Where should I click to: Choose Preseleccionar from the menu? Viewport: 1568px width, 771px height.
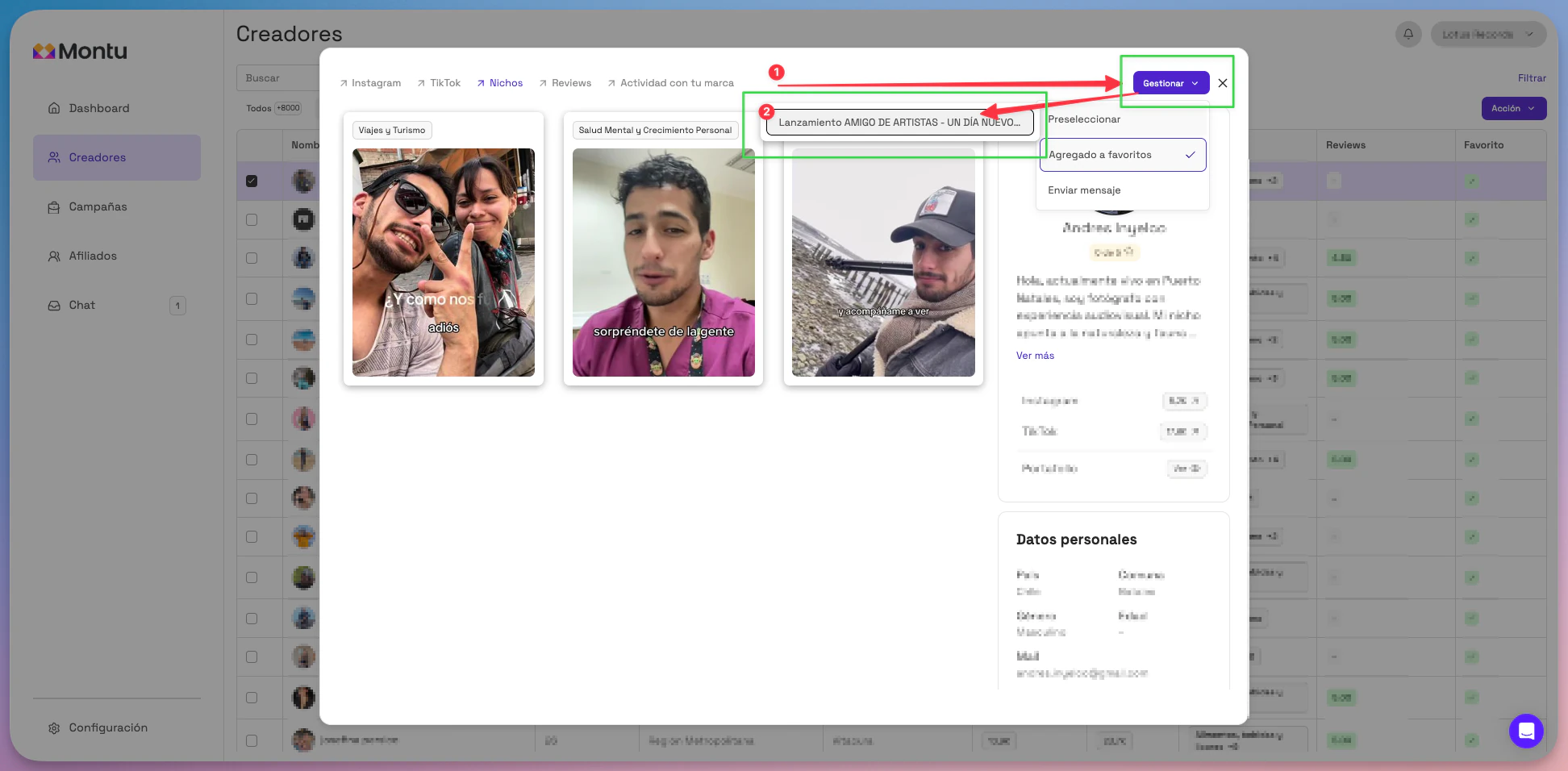(x=1122, y=119)
